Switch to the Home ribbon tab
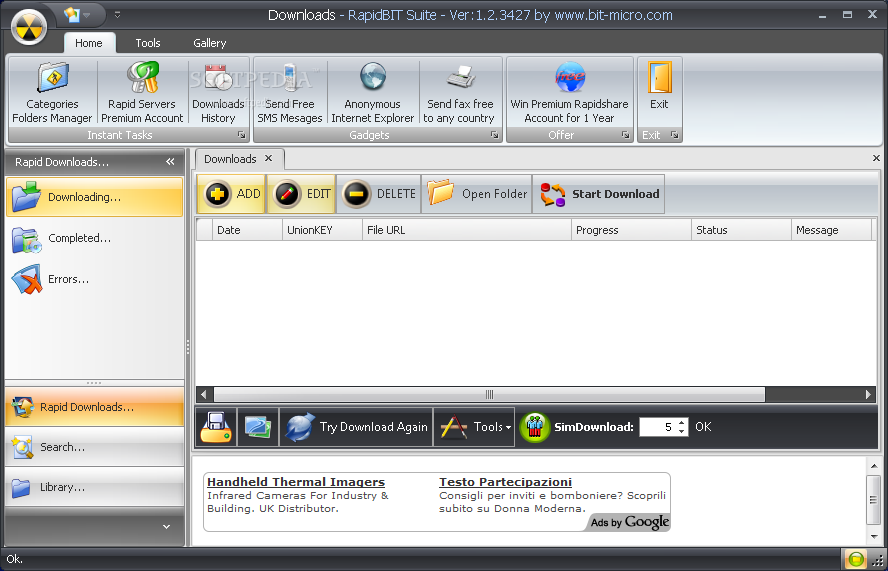The width and height of the screenshot is (888, 571). coord(89,43)
